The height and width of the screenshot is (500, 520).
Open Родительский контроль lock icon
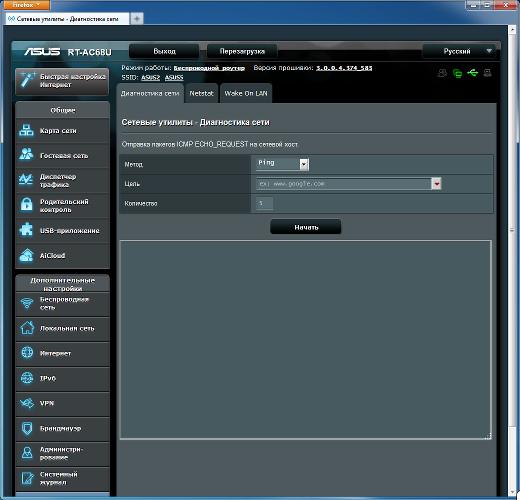[26, 205]
